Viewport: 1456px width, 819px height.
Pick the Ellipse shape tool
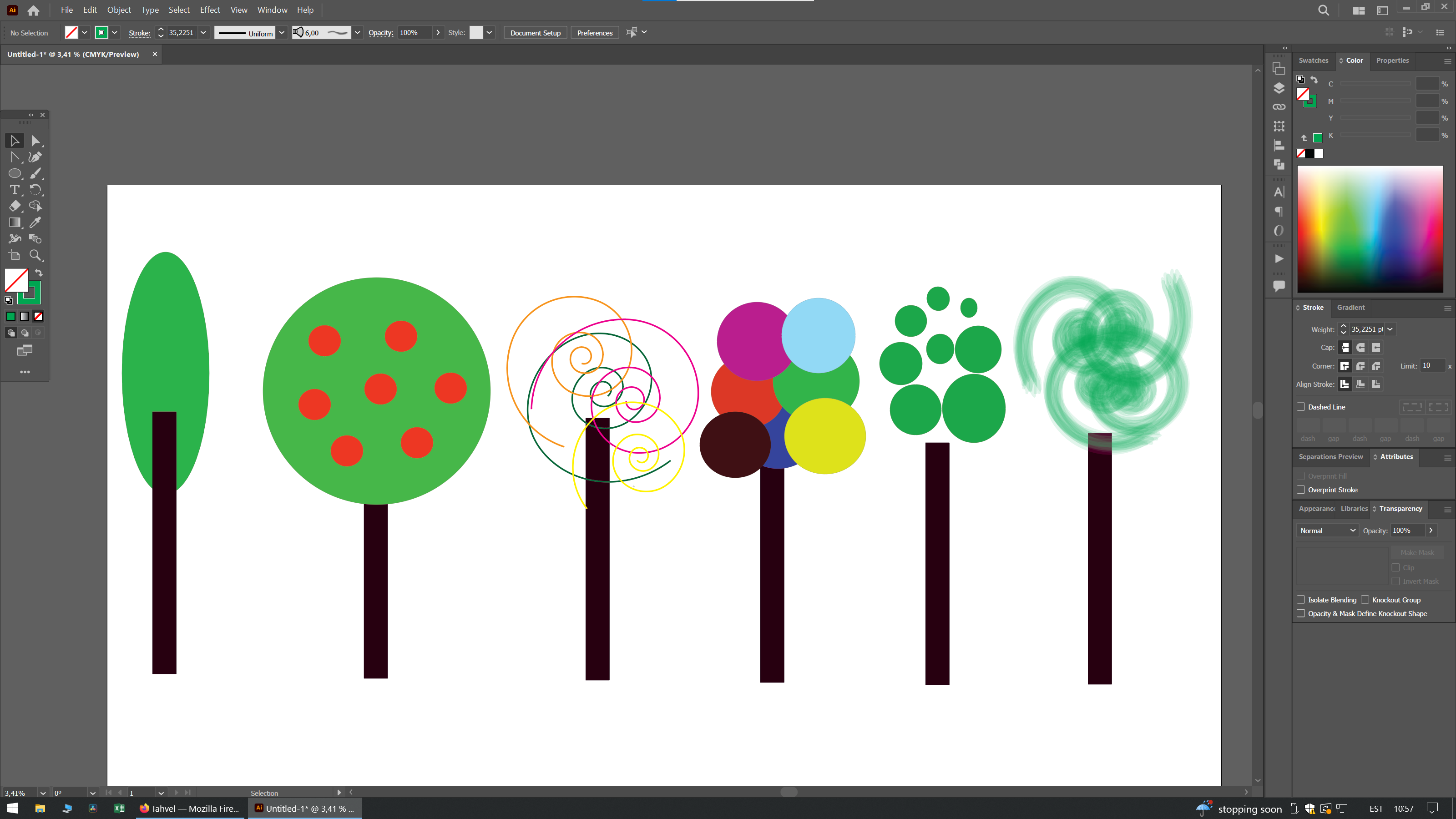click(15, 173)
